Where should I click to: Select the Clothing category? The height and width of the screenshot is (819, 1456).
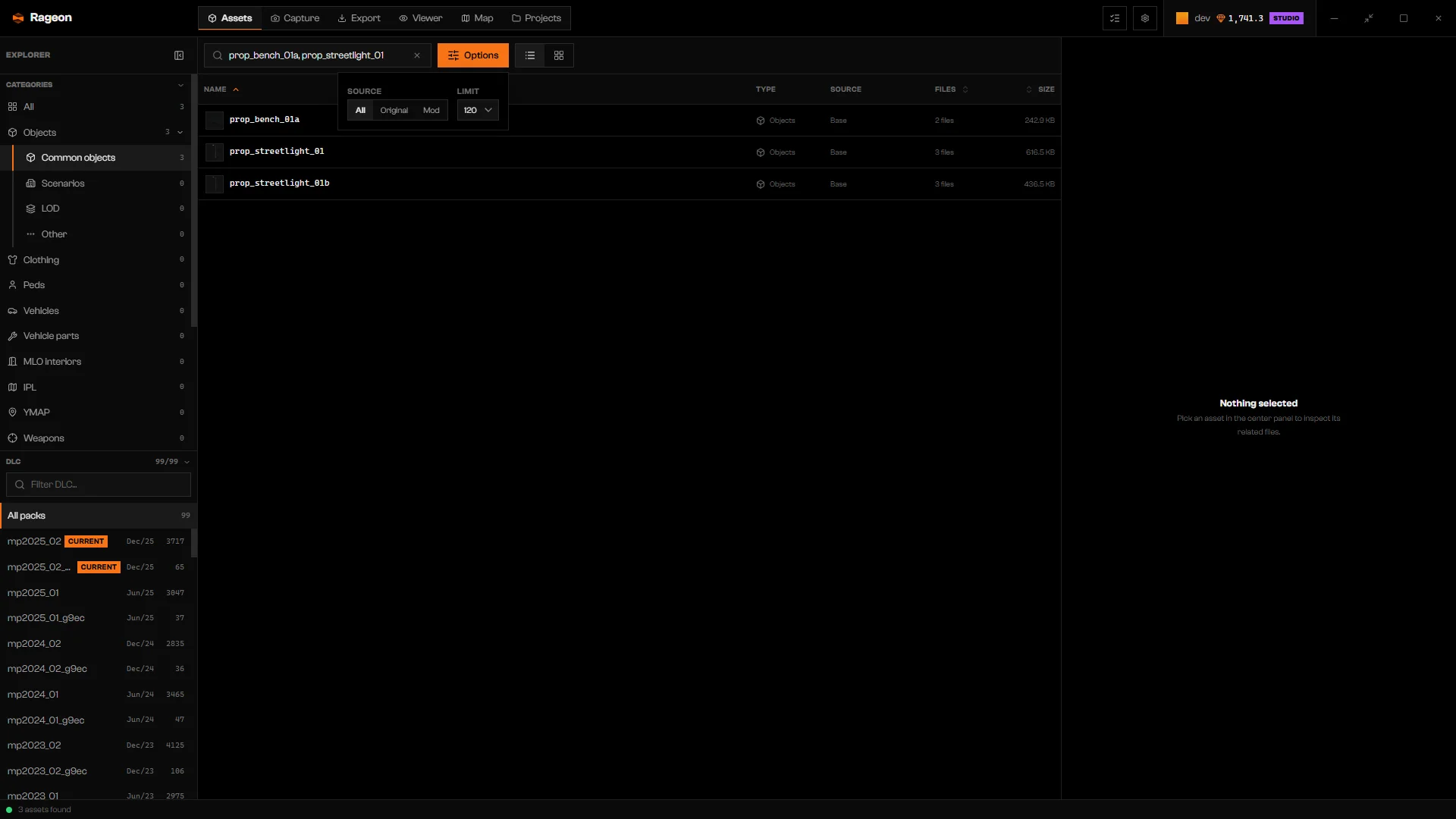click(96, 260)
